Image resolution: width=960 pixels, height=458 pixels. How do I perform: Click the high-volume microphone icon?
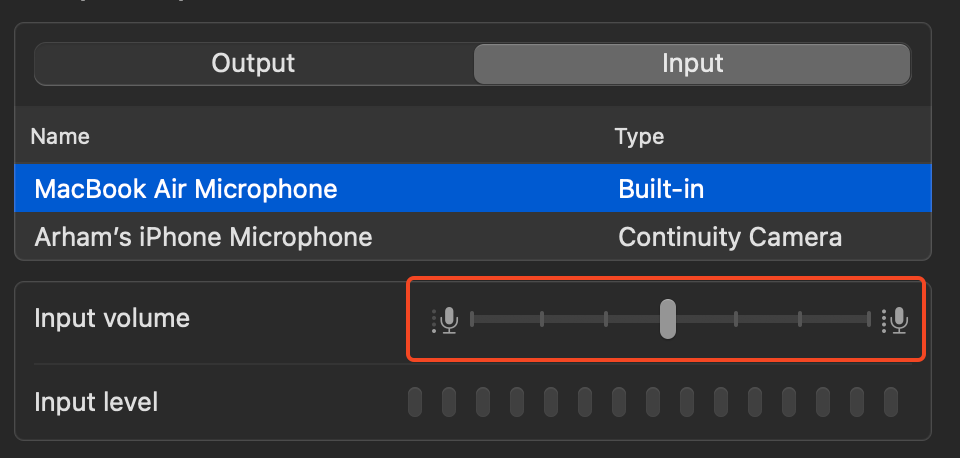click(895, 320)
